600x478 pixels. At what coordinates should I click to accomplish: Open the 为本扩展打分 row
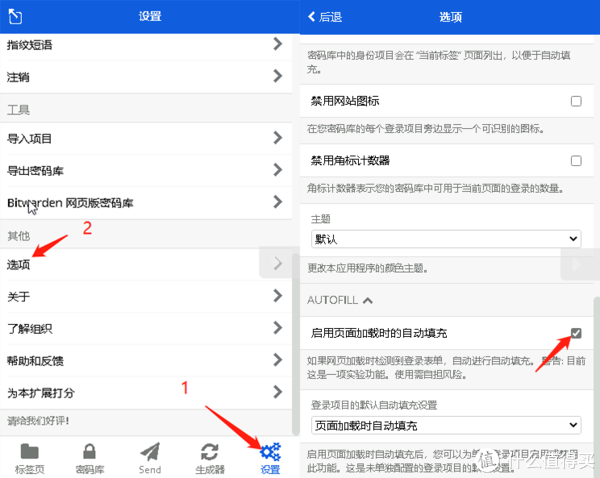click(146, 393)
